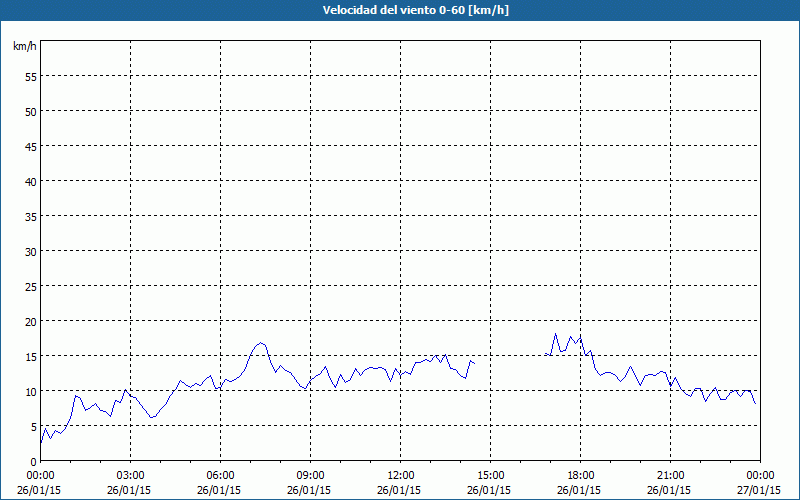Click the chart title "Velocidad del viento 0-60 [km/h]"
The image size is (800, 500).
pyautogui.click(x=399, y=11)
